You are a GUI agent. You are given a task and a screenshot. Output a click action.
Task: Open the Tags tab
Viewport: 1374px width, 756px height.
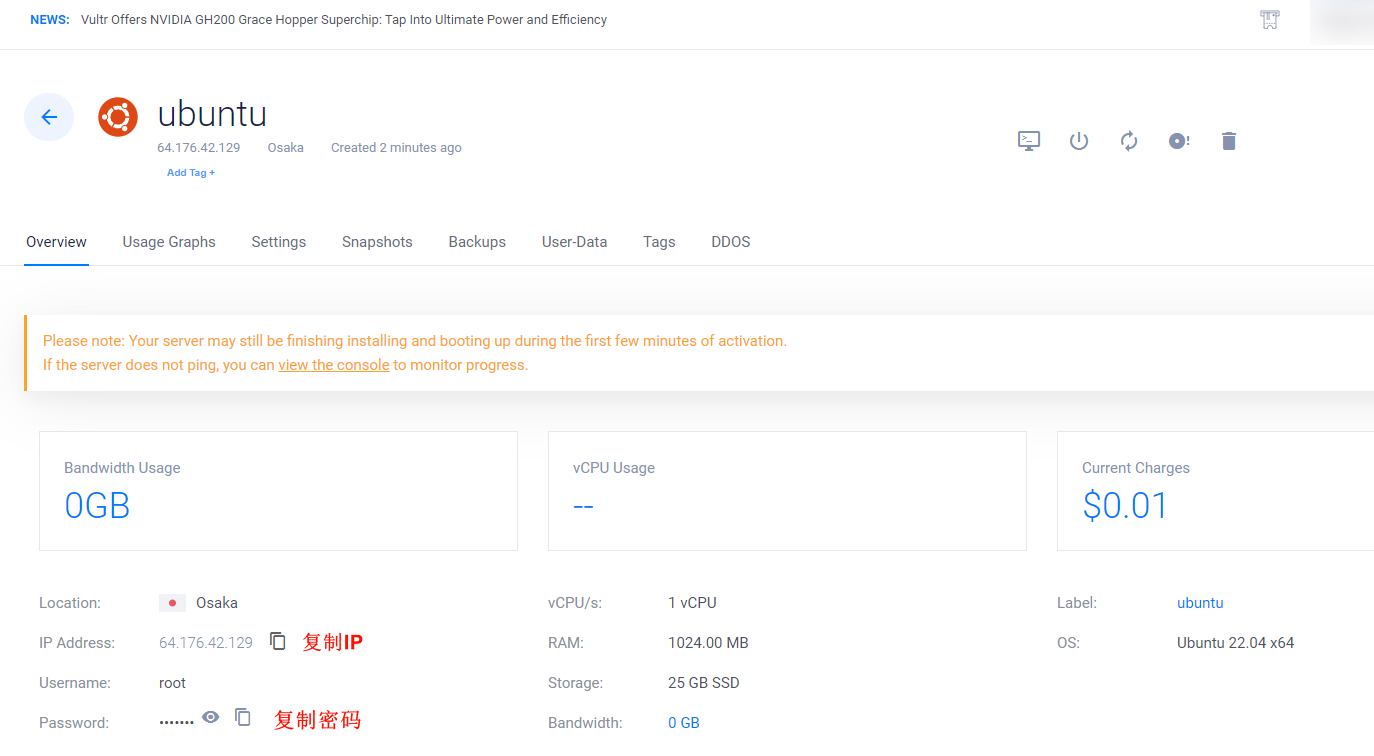tap(659, 242)
